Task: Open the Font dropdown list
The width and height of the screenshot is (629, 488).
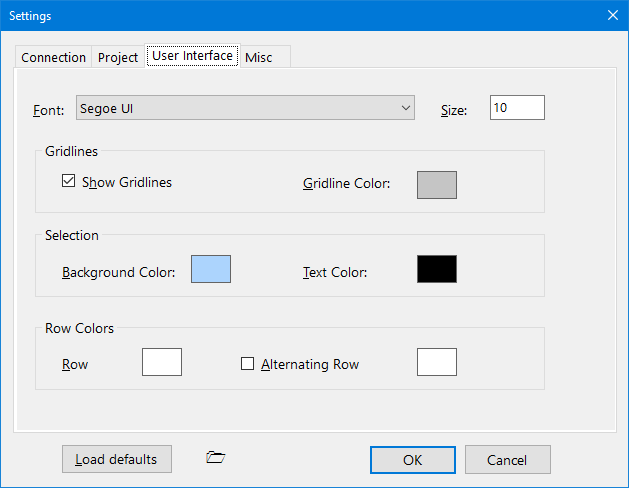Action: coord(245,107)
